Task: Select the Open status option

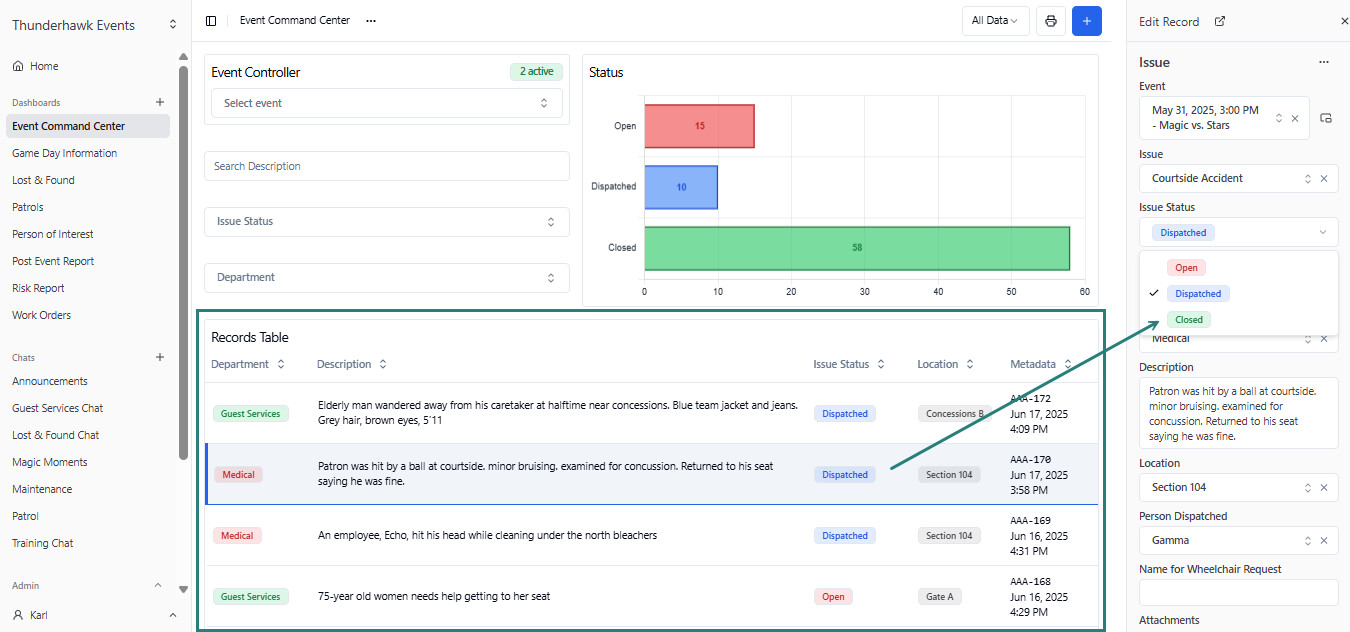Action: (x=1187, y=268)
